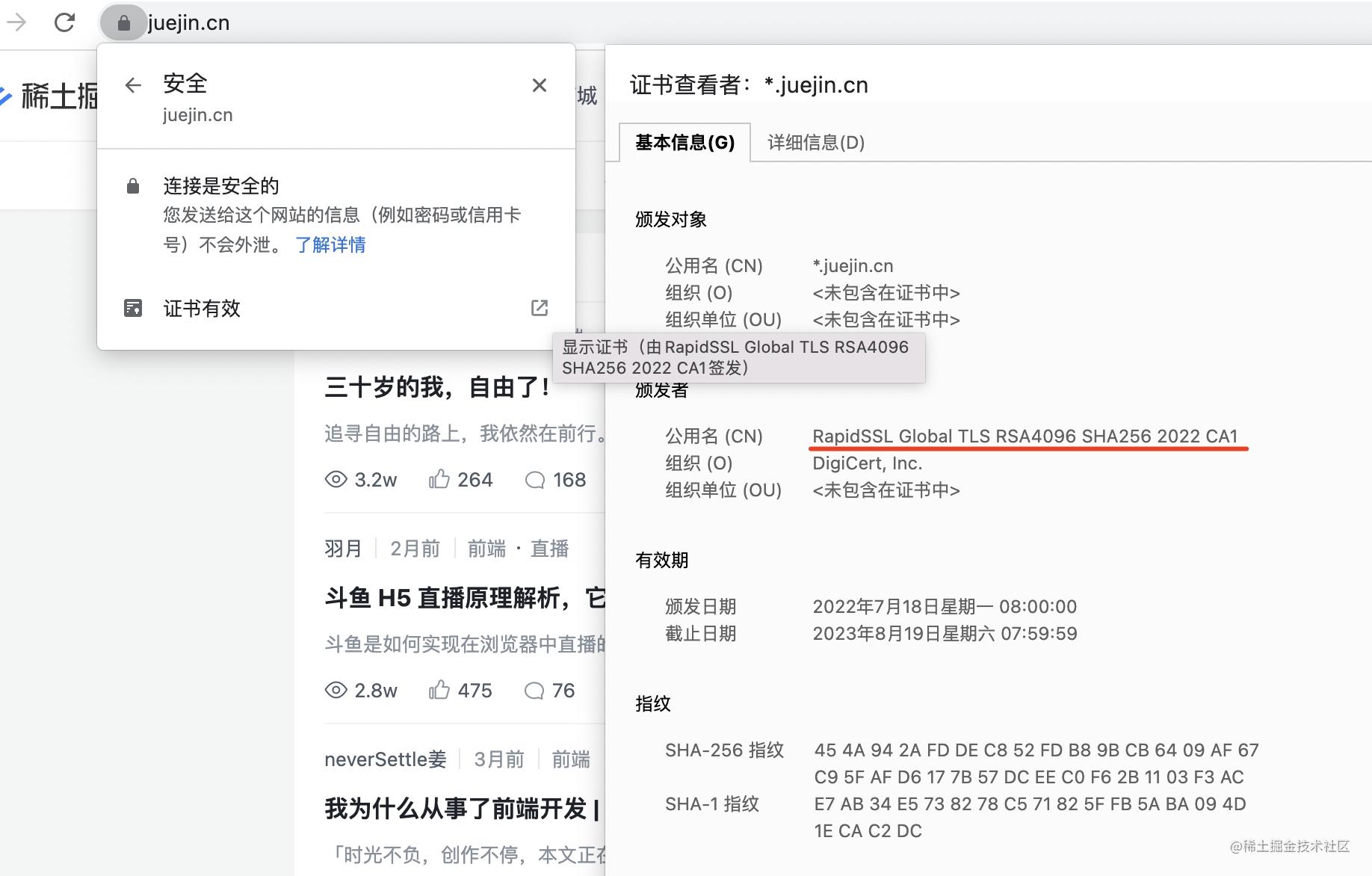Go back in the security popup
Screen dimensions: 1372x876
coord(133,85)
